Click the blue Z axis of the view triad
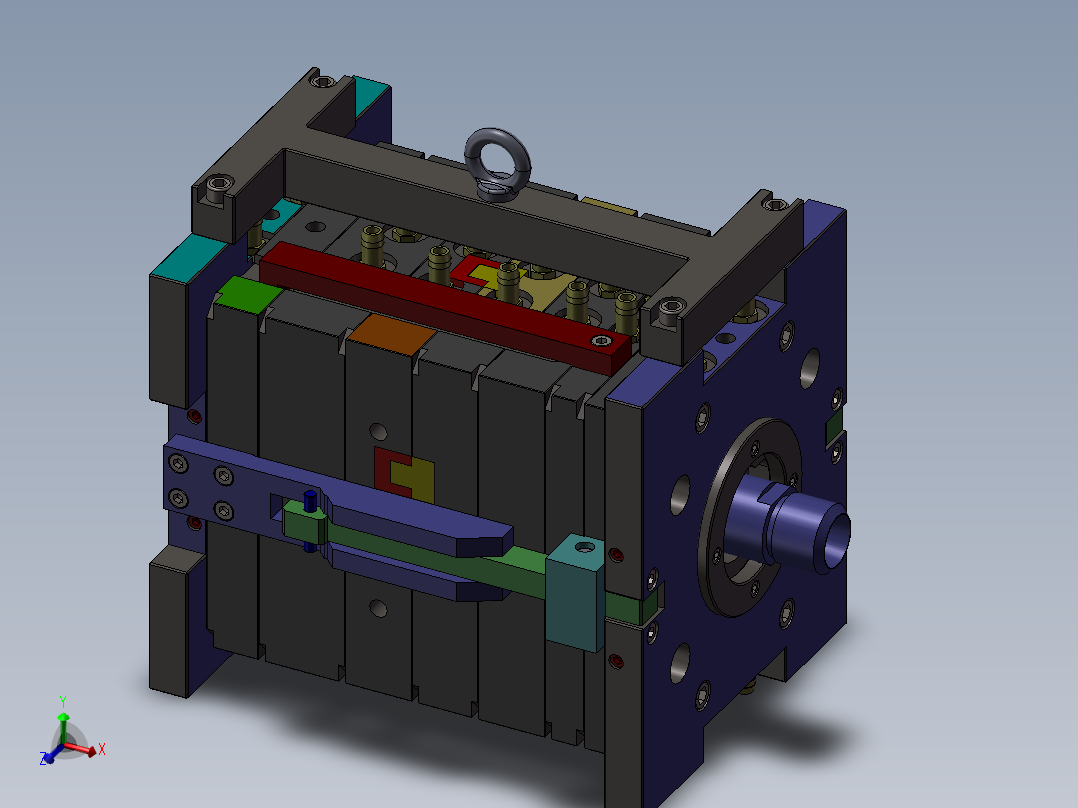Image resolution: width=1078 pixels, height=808 pixels. tap(52, 754)
